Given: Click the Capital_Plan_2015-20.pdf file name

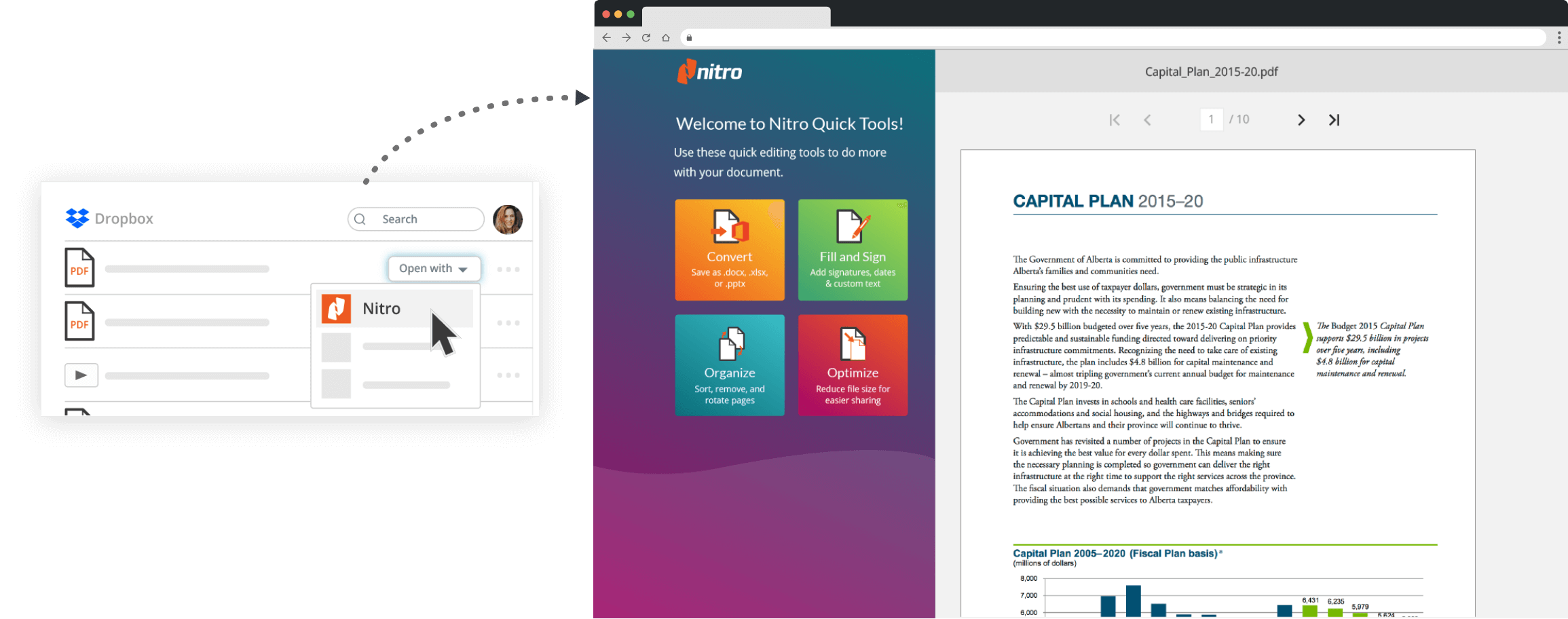Looking at the screenshot, I should pos(1211,72).
